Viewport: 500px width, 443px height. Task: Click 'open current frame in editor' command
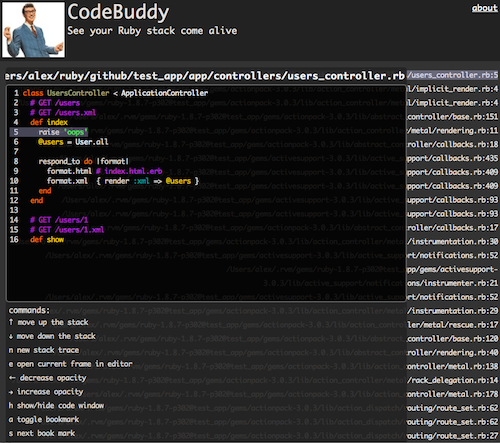click(71, 364)
